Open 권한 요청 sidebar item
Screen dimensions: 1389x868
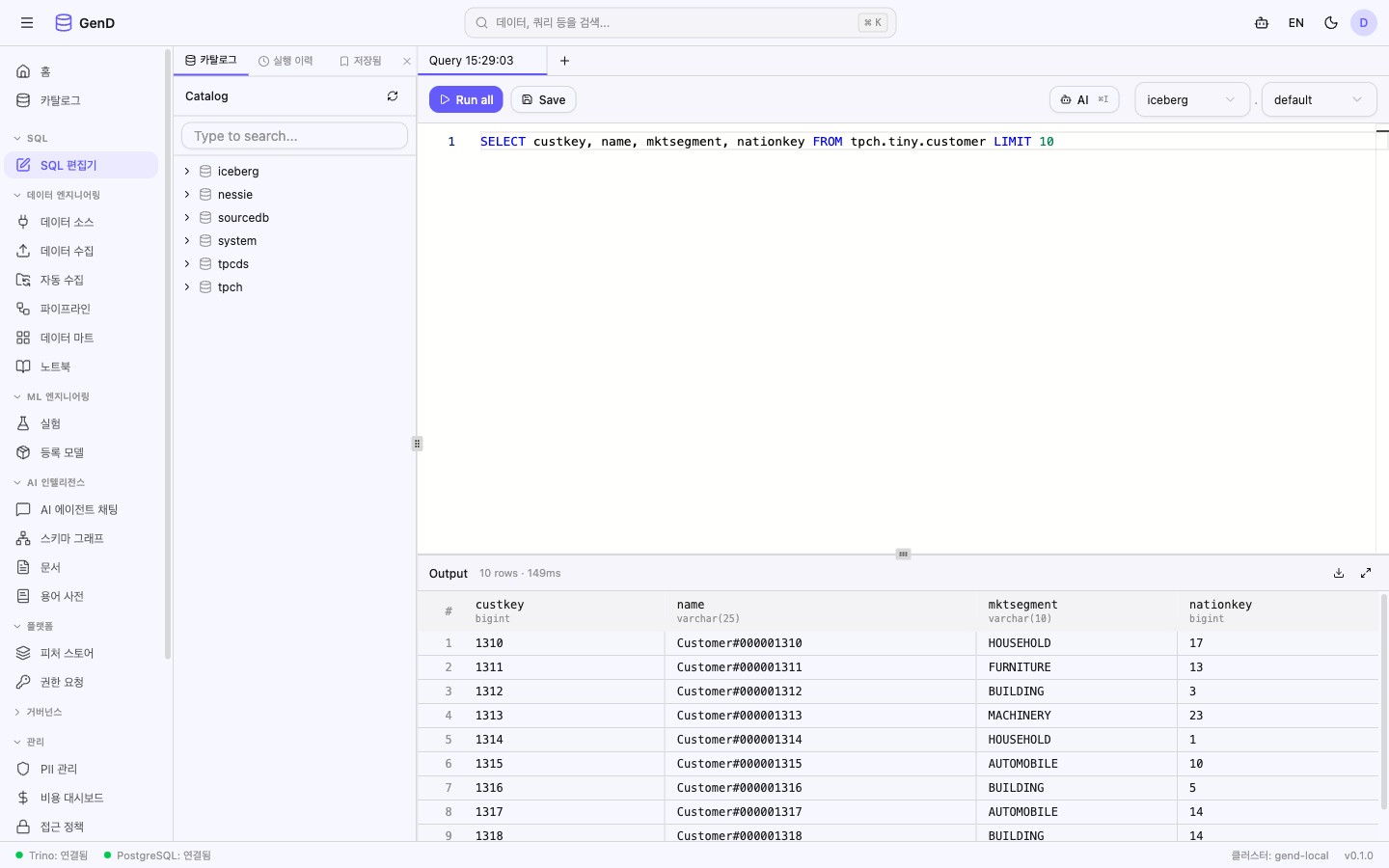pos(81,682)
